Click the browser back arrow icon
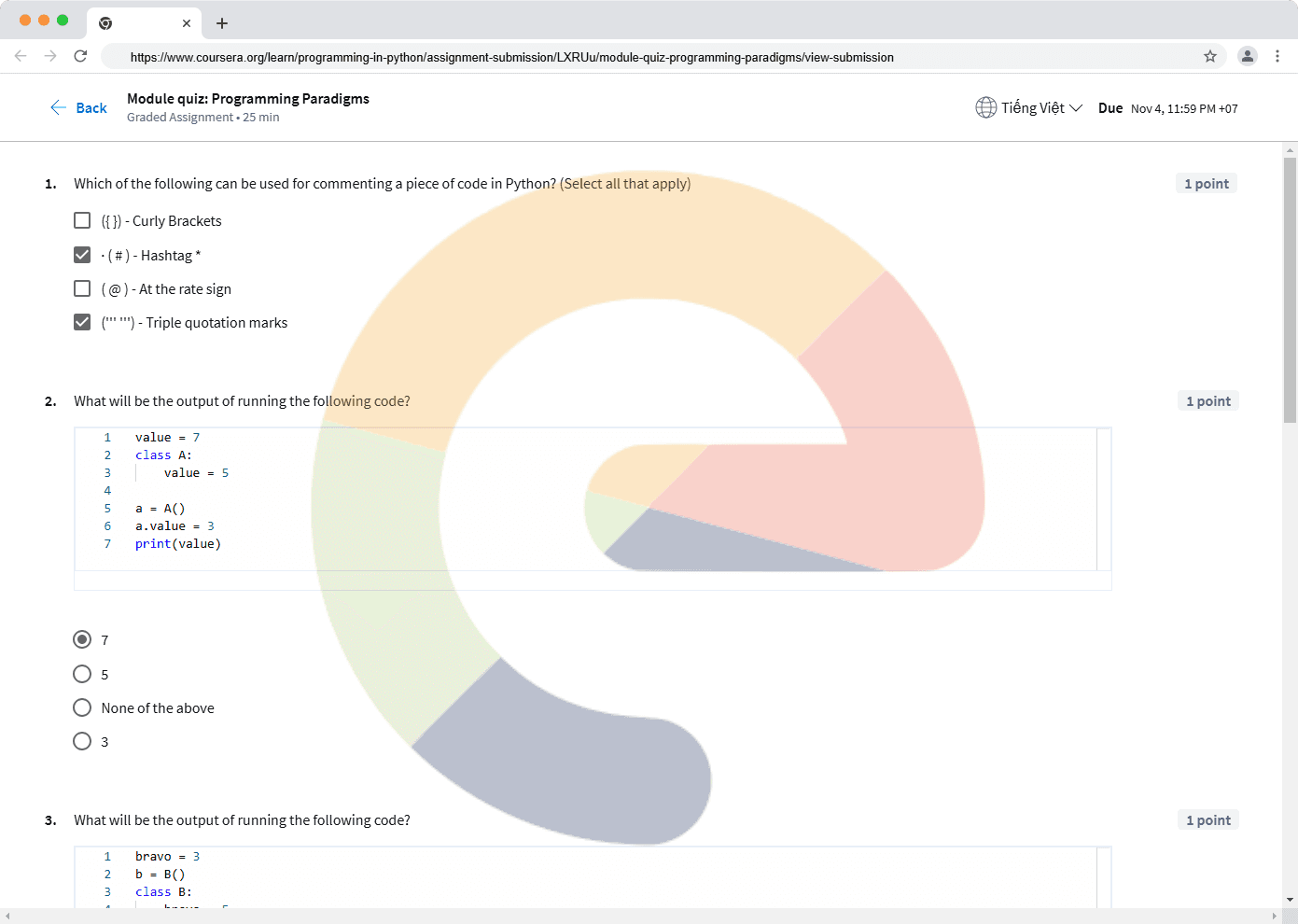 [x=21, y=56]
